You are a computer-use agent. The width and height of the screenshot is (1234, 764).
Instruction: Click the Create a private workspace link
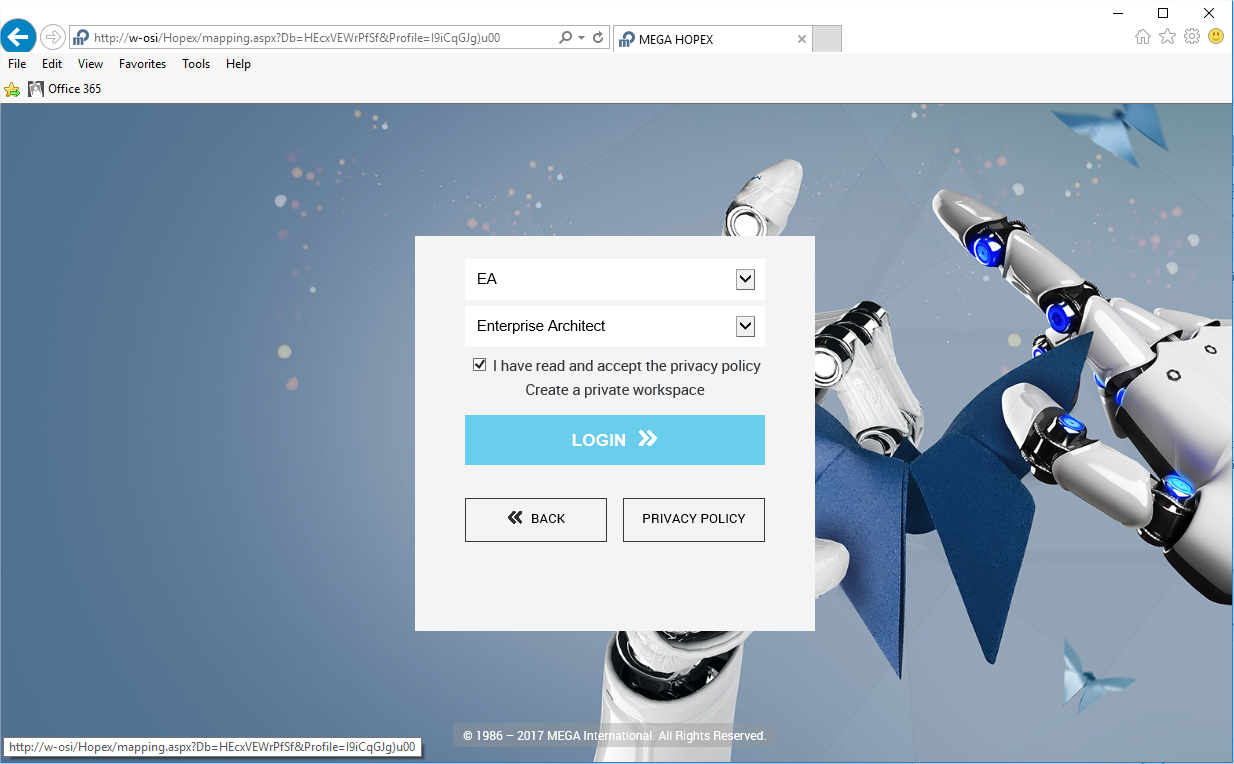pyautogui.click(x=615, y=390)
